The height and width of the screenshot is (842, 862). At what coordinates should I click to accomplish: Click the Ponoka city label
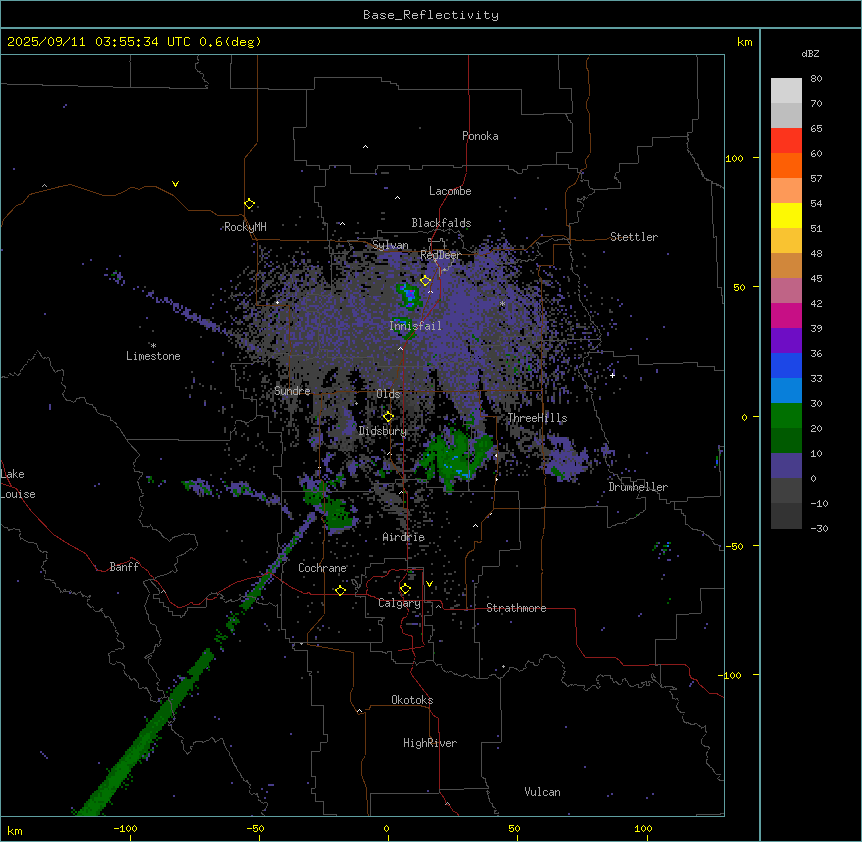480,136
